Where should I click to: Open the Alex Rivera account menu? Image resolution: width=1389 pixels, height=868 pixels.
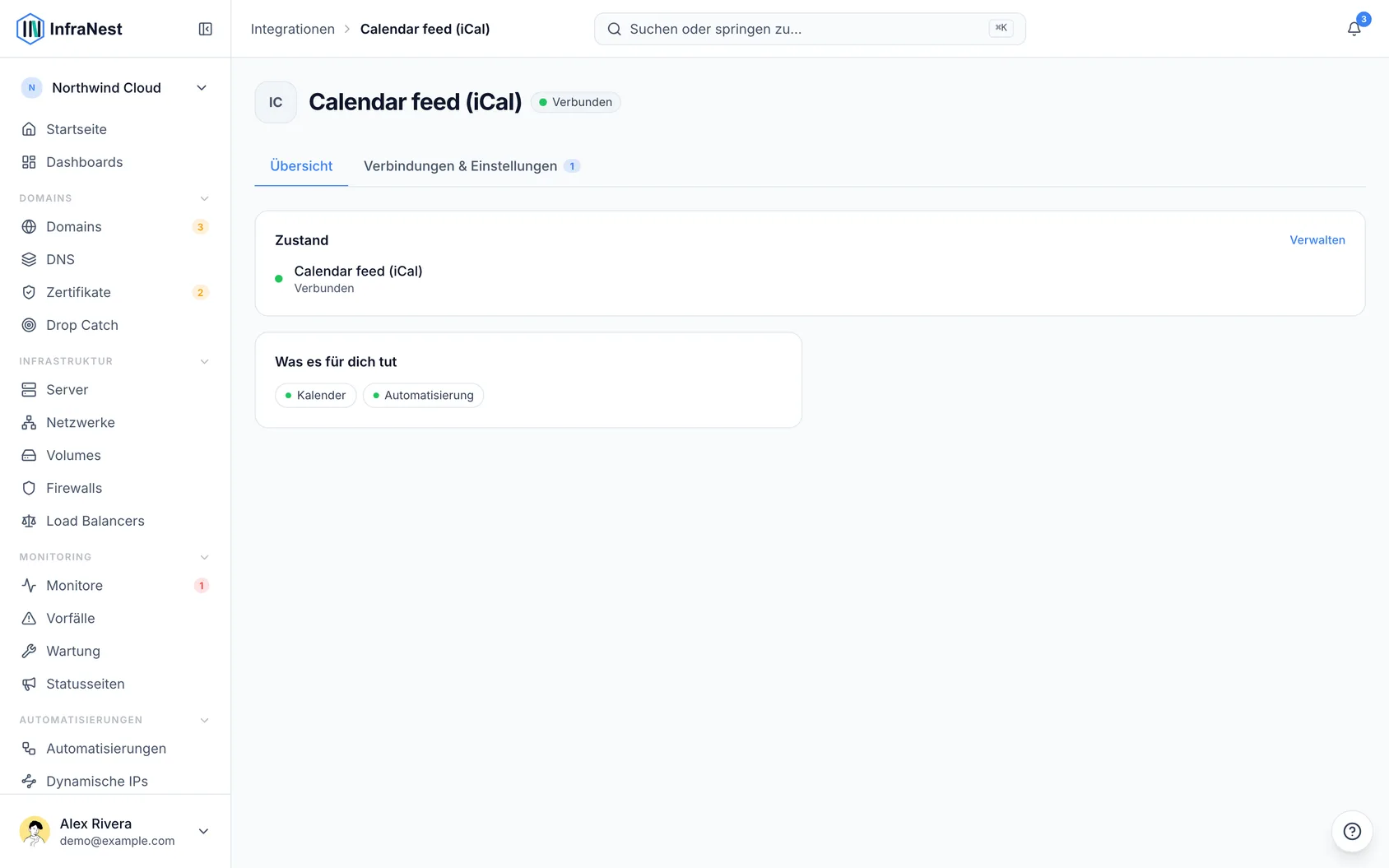click(115, 831)
